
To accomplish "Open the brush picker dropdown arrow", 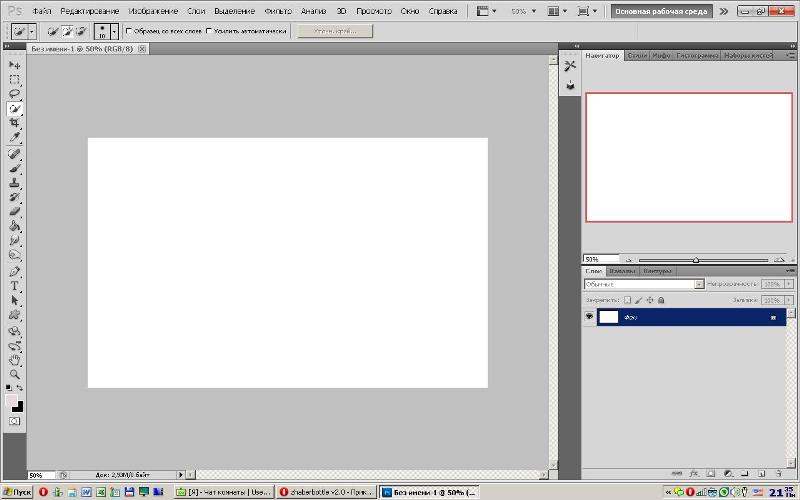I will pos(114,32).
